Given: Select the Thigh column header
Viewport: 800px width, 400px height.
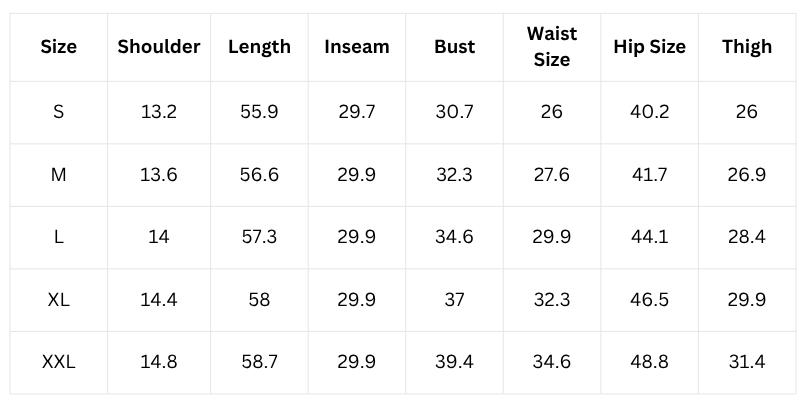Looking at the screenshot, I should [746, 47].
